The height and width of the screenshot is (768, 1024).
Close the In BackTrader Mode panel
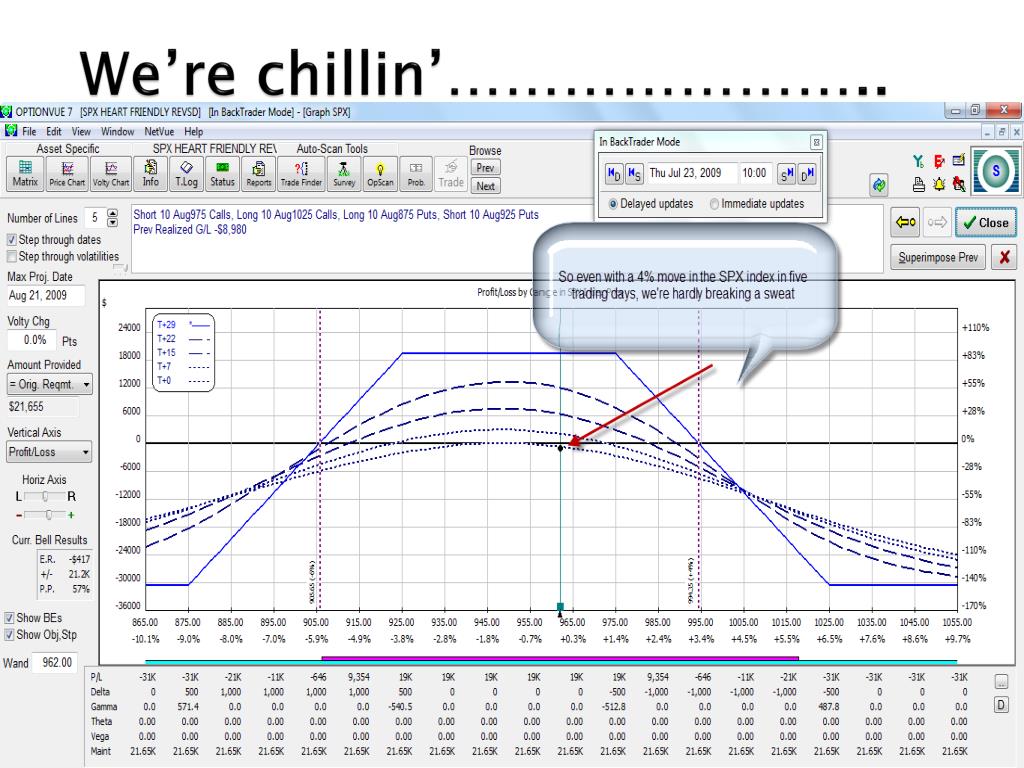click(816, 142)
